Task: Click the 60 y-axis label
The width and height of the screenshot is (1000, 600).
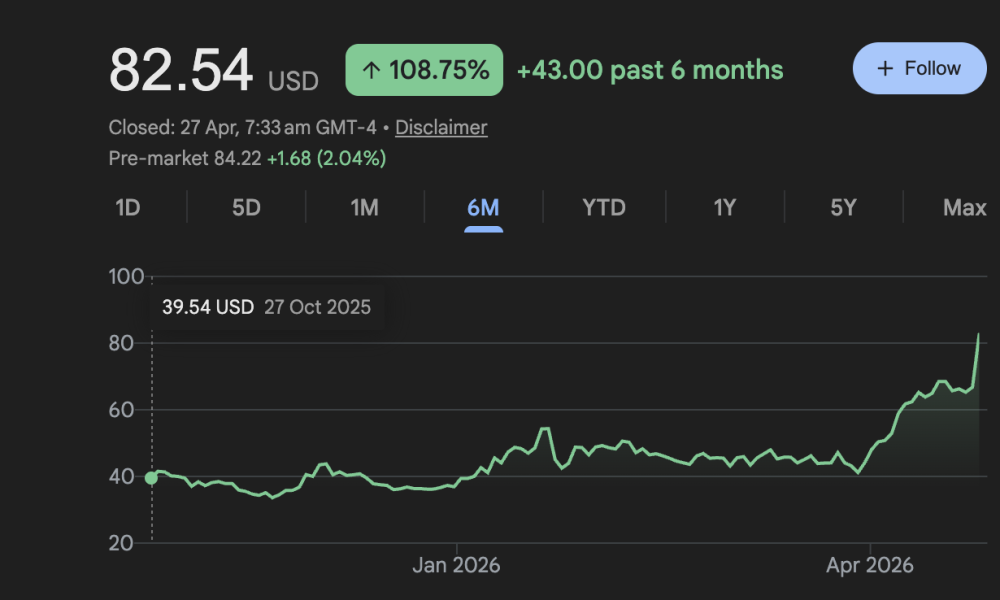Action: tap(121, 410)
